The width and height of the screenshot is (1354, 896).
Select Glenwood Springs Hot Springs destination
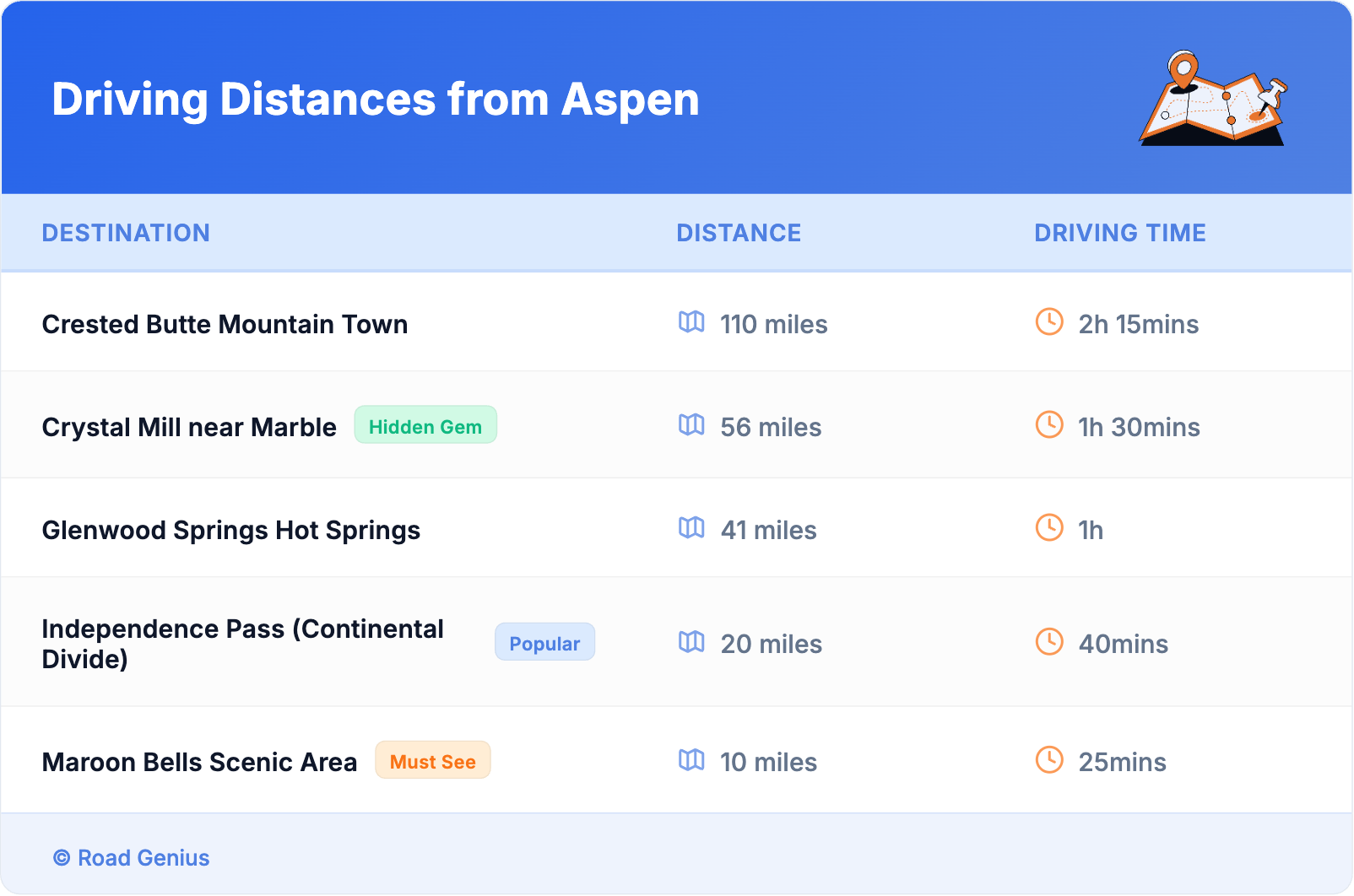click(230, 531)
